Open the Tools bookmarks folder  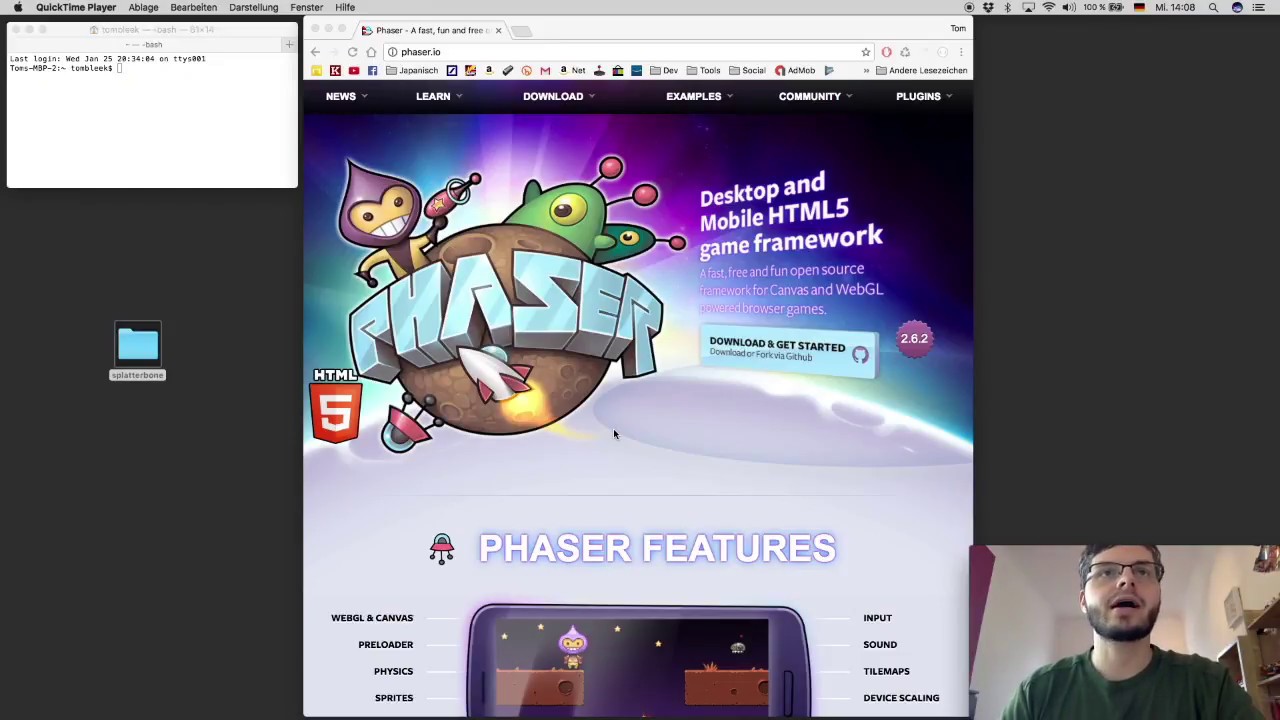703,70
